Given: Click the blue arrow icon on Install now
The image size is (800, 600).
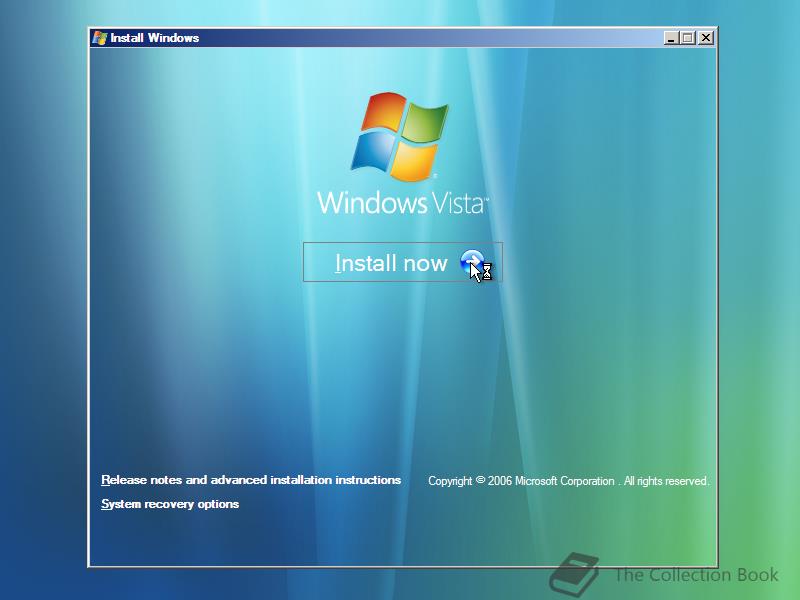Looking at the screenshot, I should [472, 262].
